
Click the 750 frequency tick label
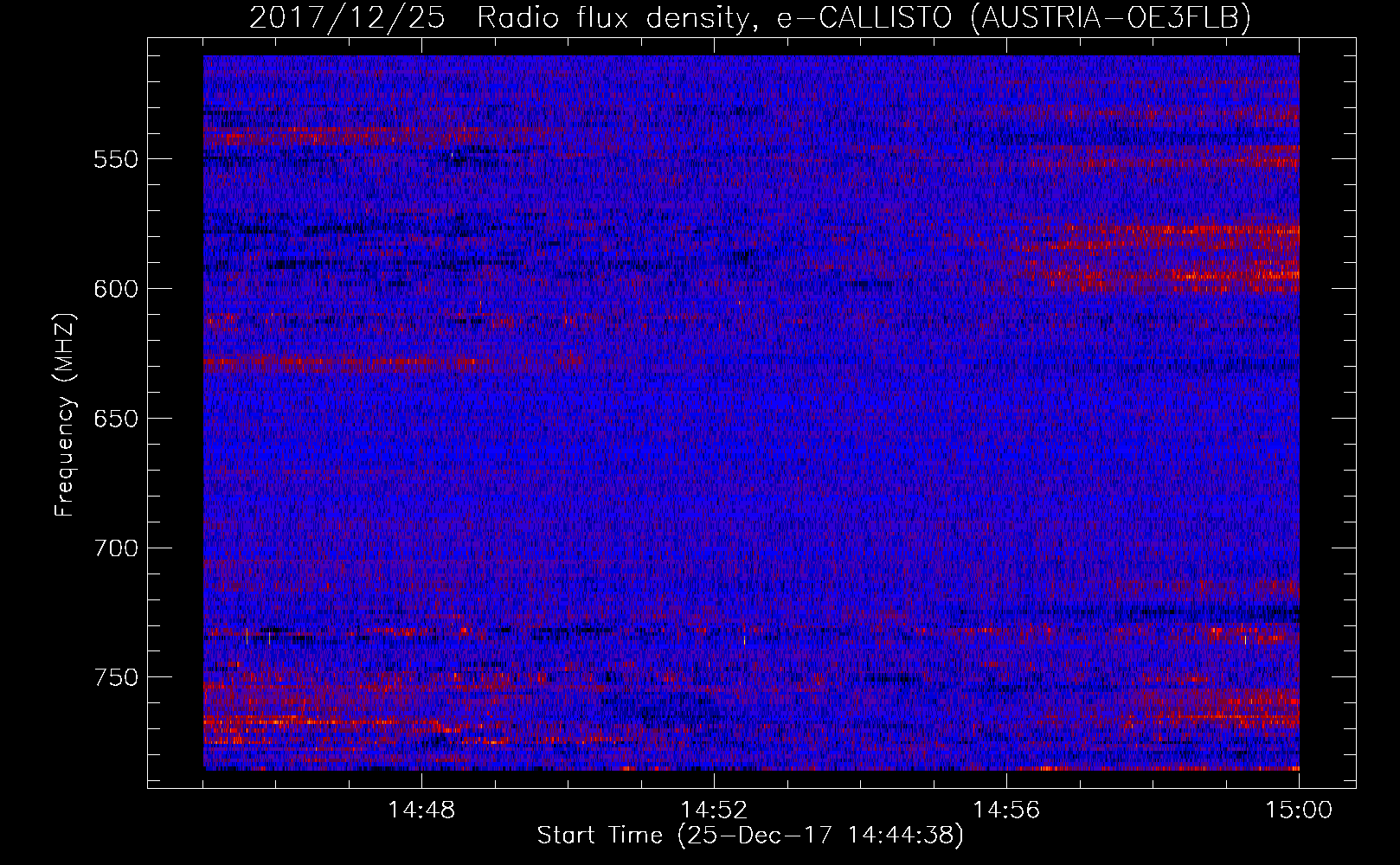115,677
